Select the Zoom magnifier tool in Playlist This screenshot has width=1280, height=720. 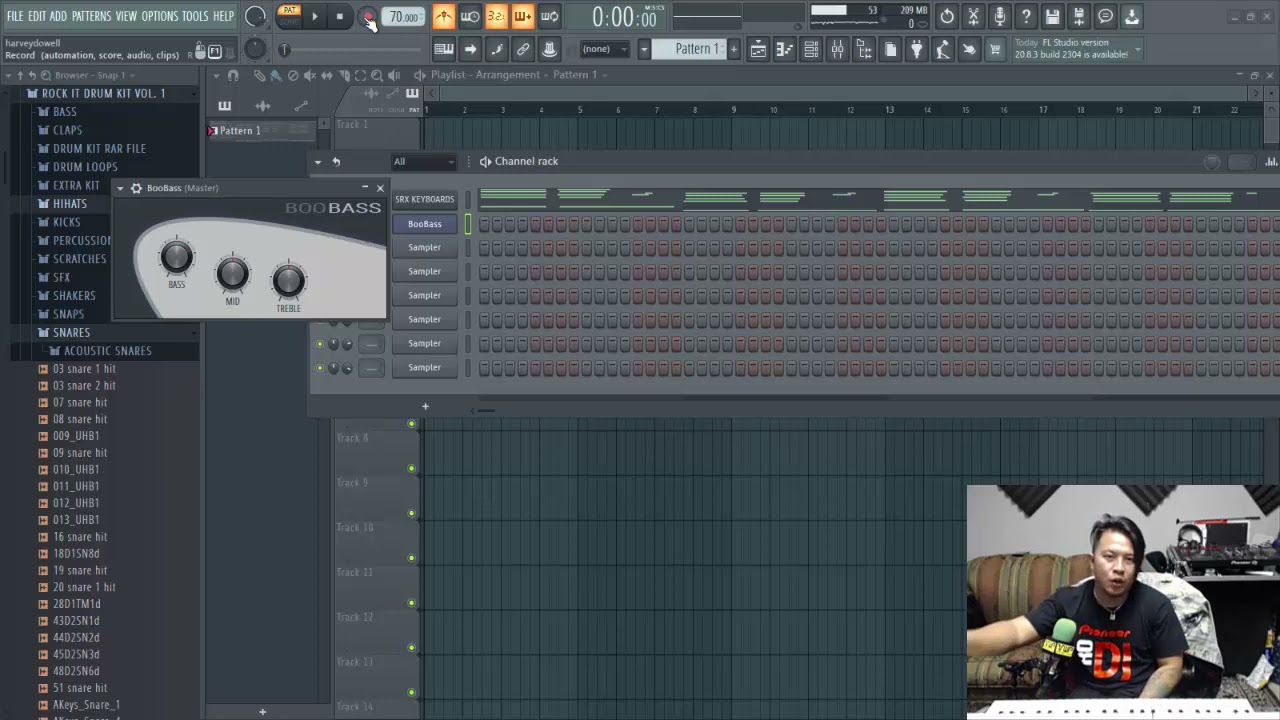click(377, 75)
